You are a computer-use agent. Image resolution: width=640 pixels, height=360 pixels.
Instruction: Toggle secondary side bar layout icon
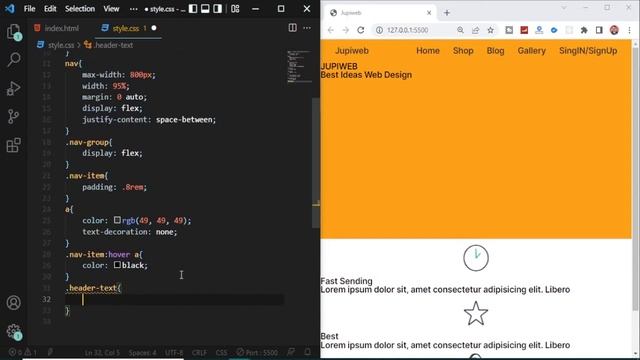point(218,9)
